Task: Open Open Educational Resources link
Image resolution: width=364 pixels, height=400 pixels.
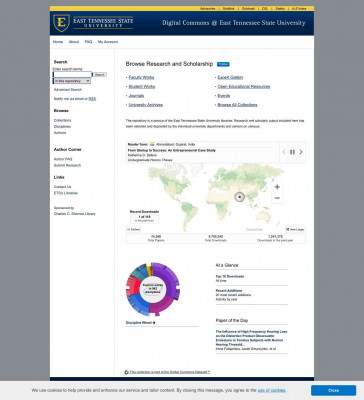Action: (x=244, y=86)
